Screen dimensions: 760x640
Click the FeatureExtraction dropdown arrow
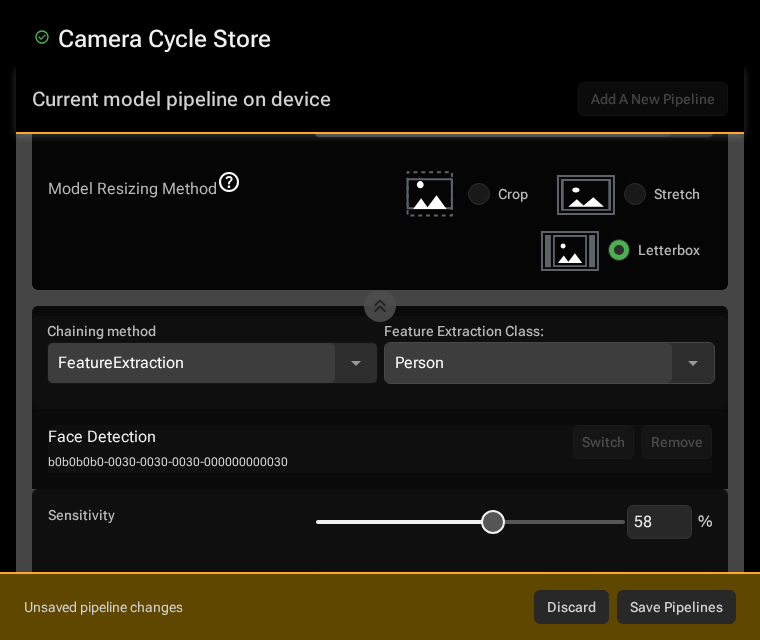pyautogui.click(x=356, y=363)
